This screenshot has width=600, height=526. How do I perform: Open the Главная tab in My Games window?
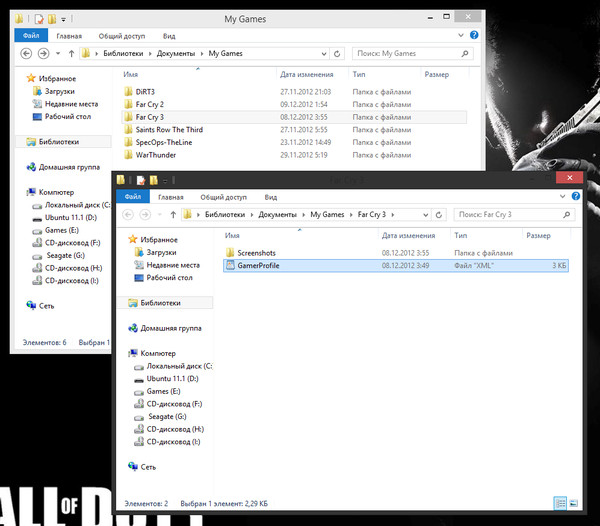click(69, 36)
